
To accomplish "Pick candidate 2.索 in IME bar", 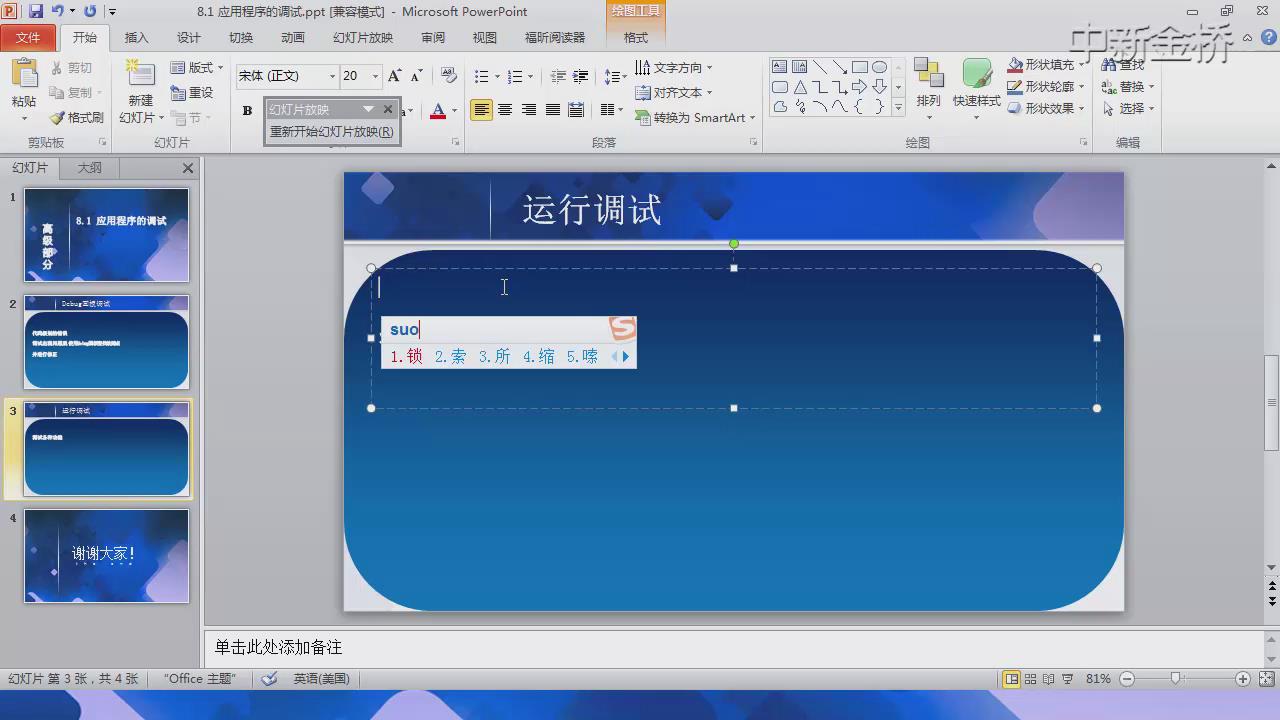I will point(450,356).
